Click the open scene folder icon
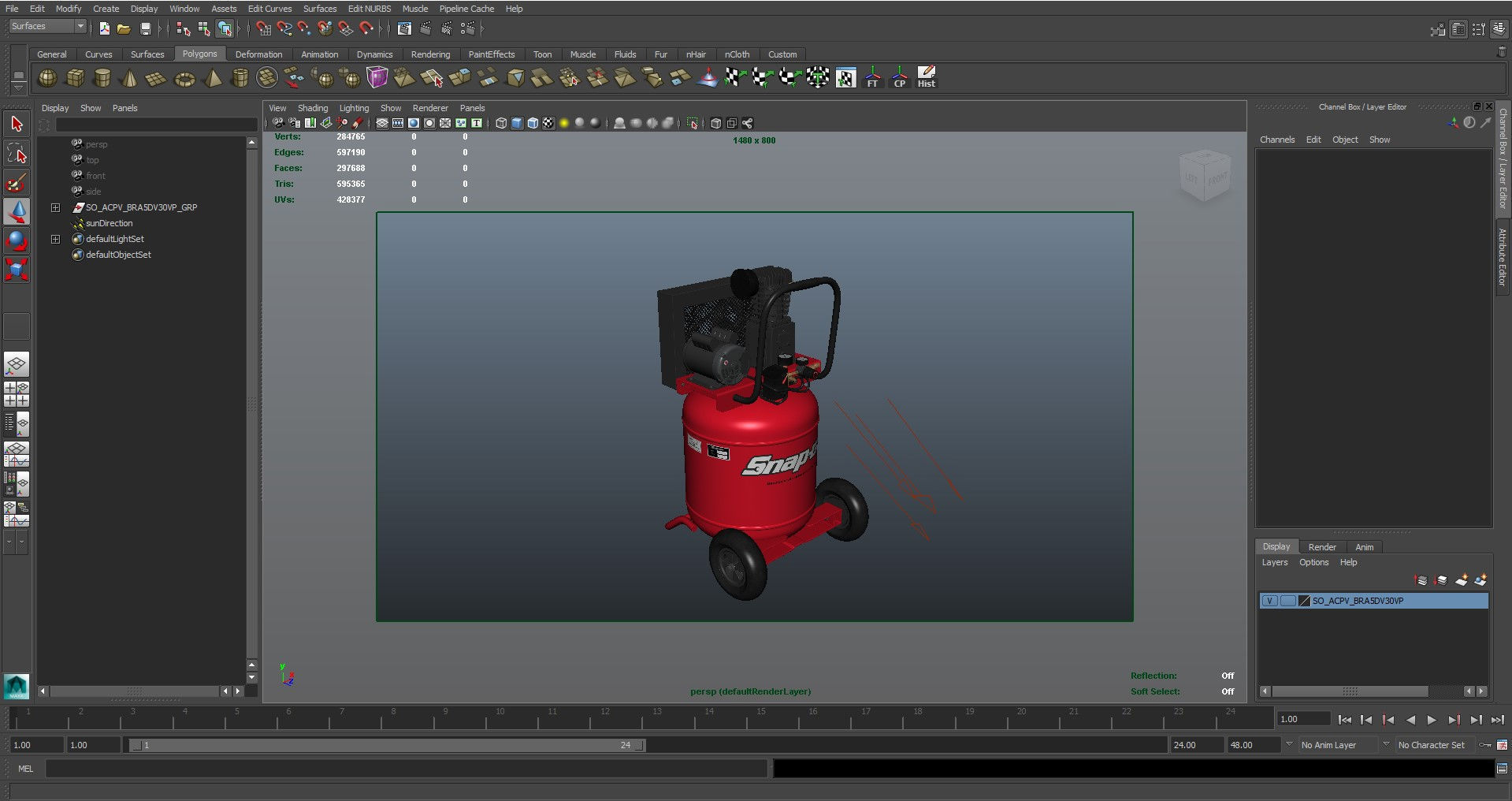The width and height of the screenshot is (1512, 801). [x=124, y=28]
